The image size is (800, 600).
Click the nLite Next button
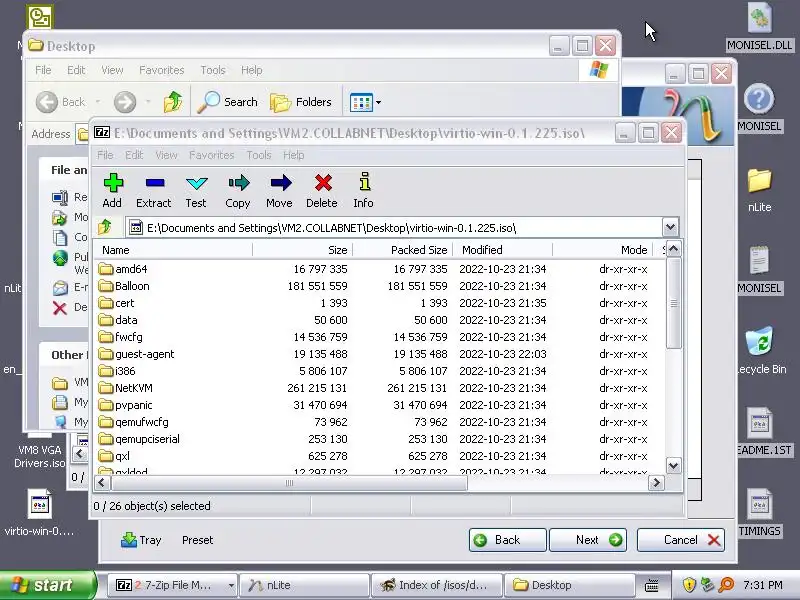tap(588, 540)
